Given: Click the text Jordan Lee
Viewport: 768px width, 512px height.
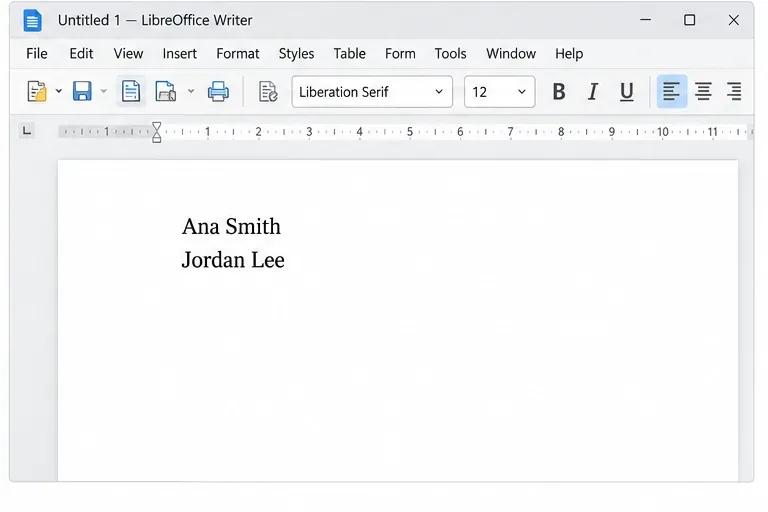Looking at the screenshot, I should pyautogui.click(x=233, y=260).
